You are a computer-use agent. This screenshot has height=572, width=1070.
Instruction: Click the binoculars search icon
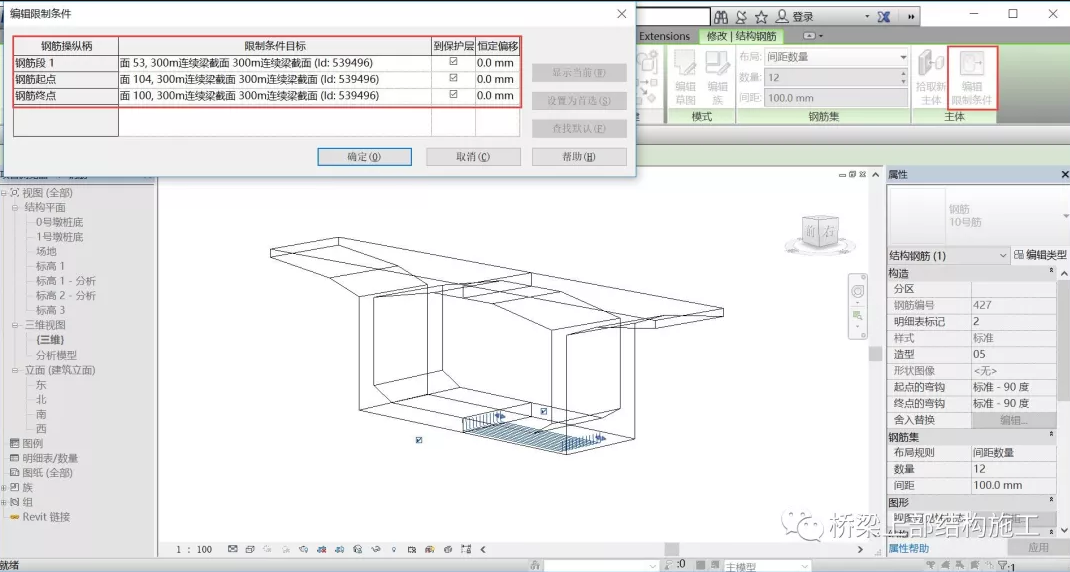[x=721, y=16]
